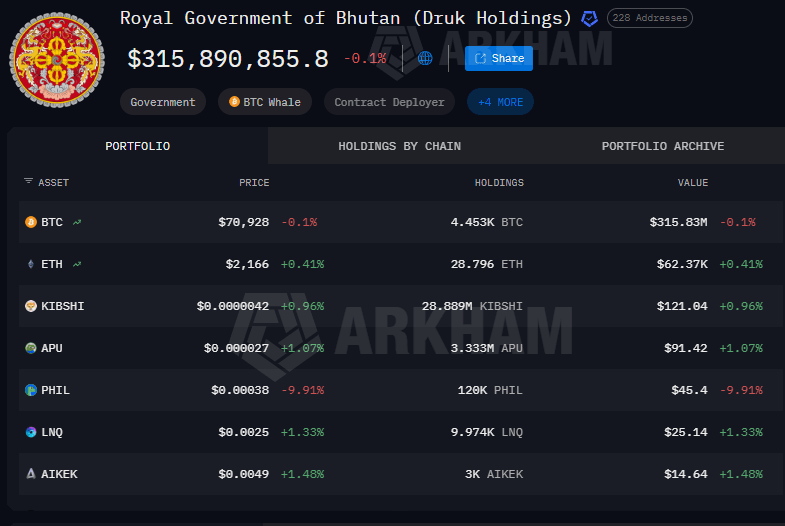Open the Portfolio Archive tab
Image resolution: width=785 pixels, height=526 pixels.
point(662,146)
